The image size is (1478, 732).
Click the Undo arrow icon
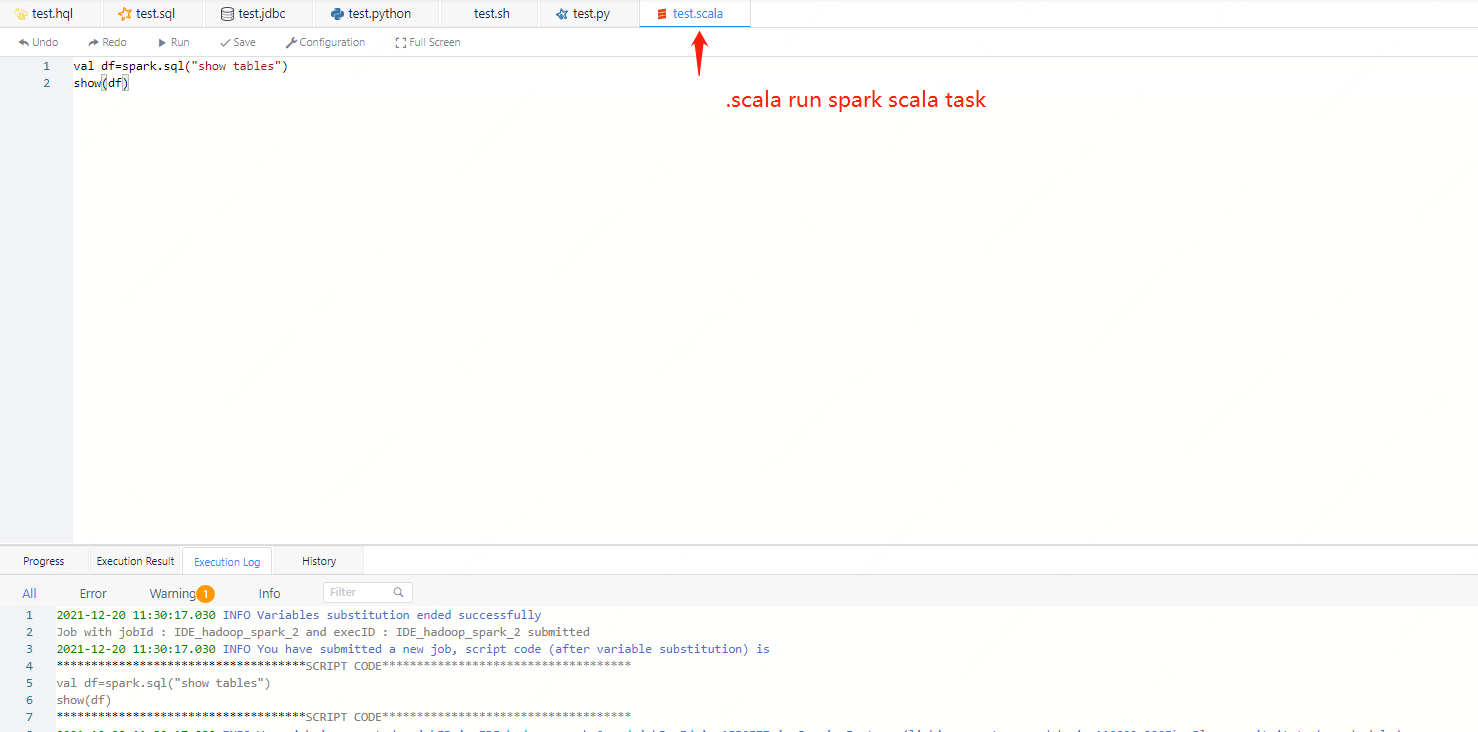[24, 43]
